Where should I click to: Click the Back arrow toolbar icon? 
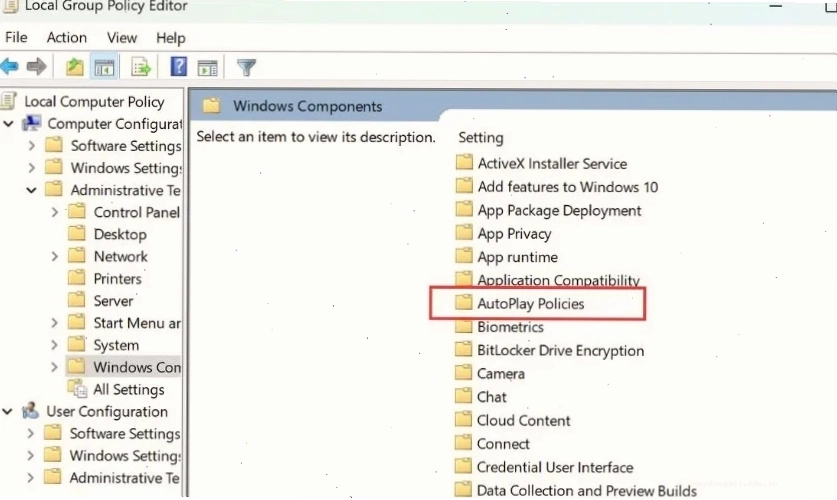[9, 67]
